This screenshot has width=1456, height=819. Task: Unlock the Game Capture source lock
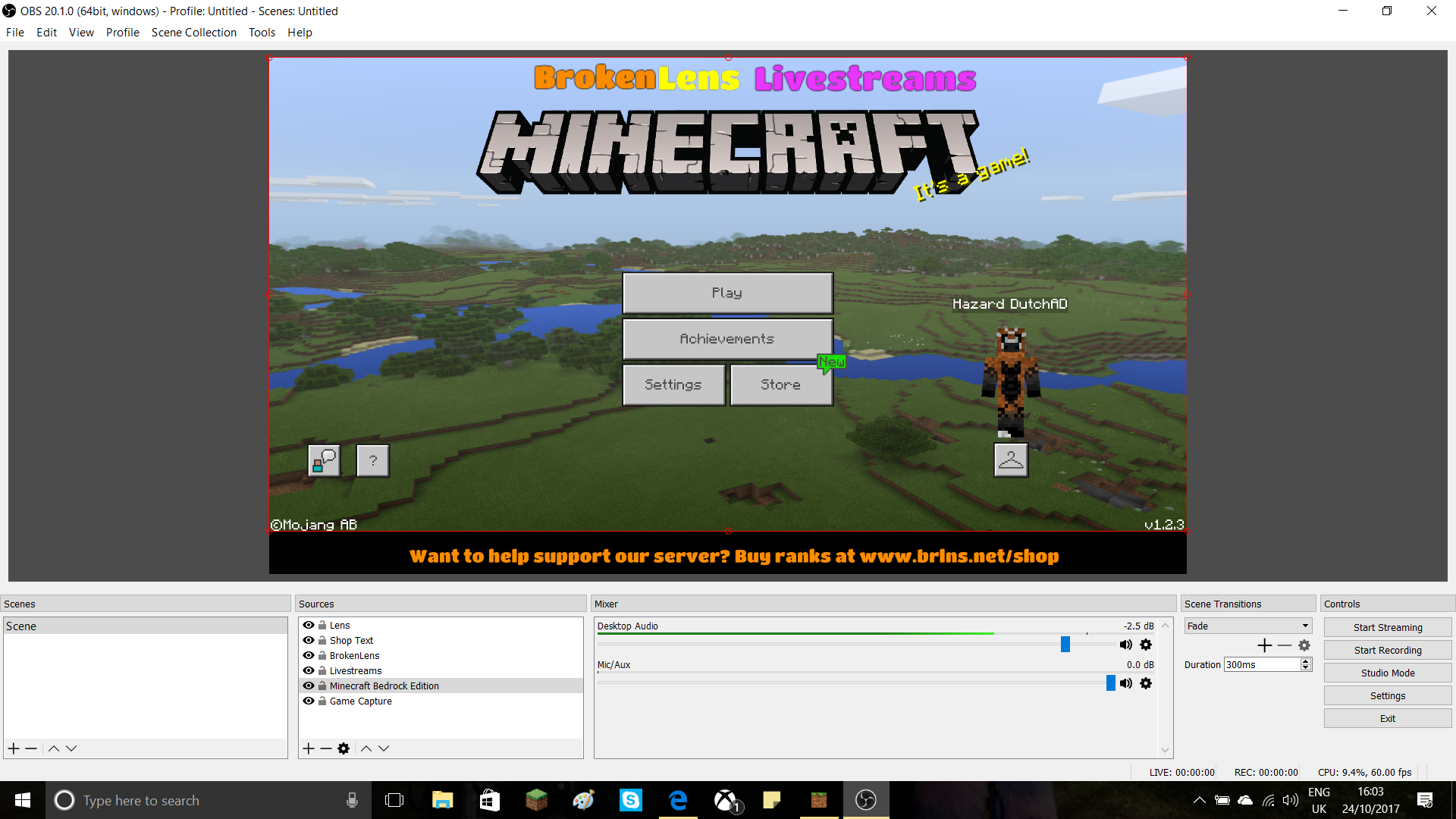pyautogui.click(x=322, y=701)
